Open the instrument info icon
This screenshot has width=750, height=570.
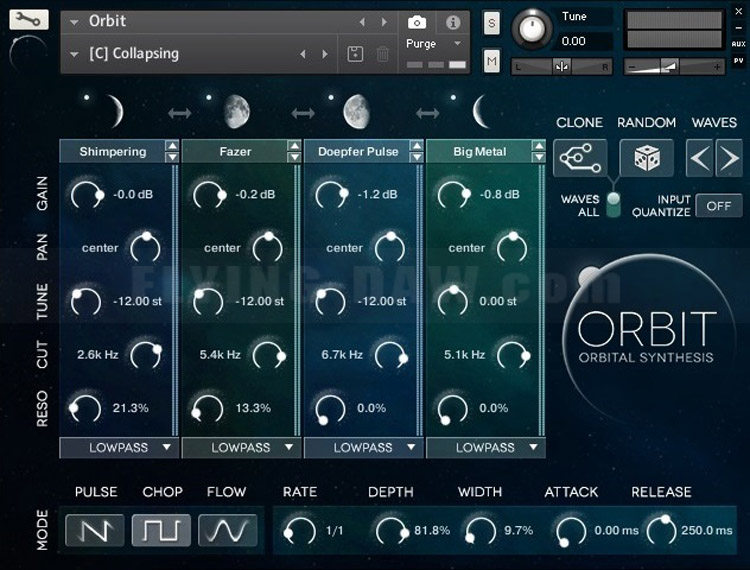tap(452, 22)
